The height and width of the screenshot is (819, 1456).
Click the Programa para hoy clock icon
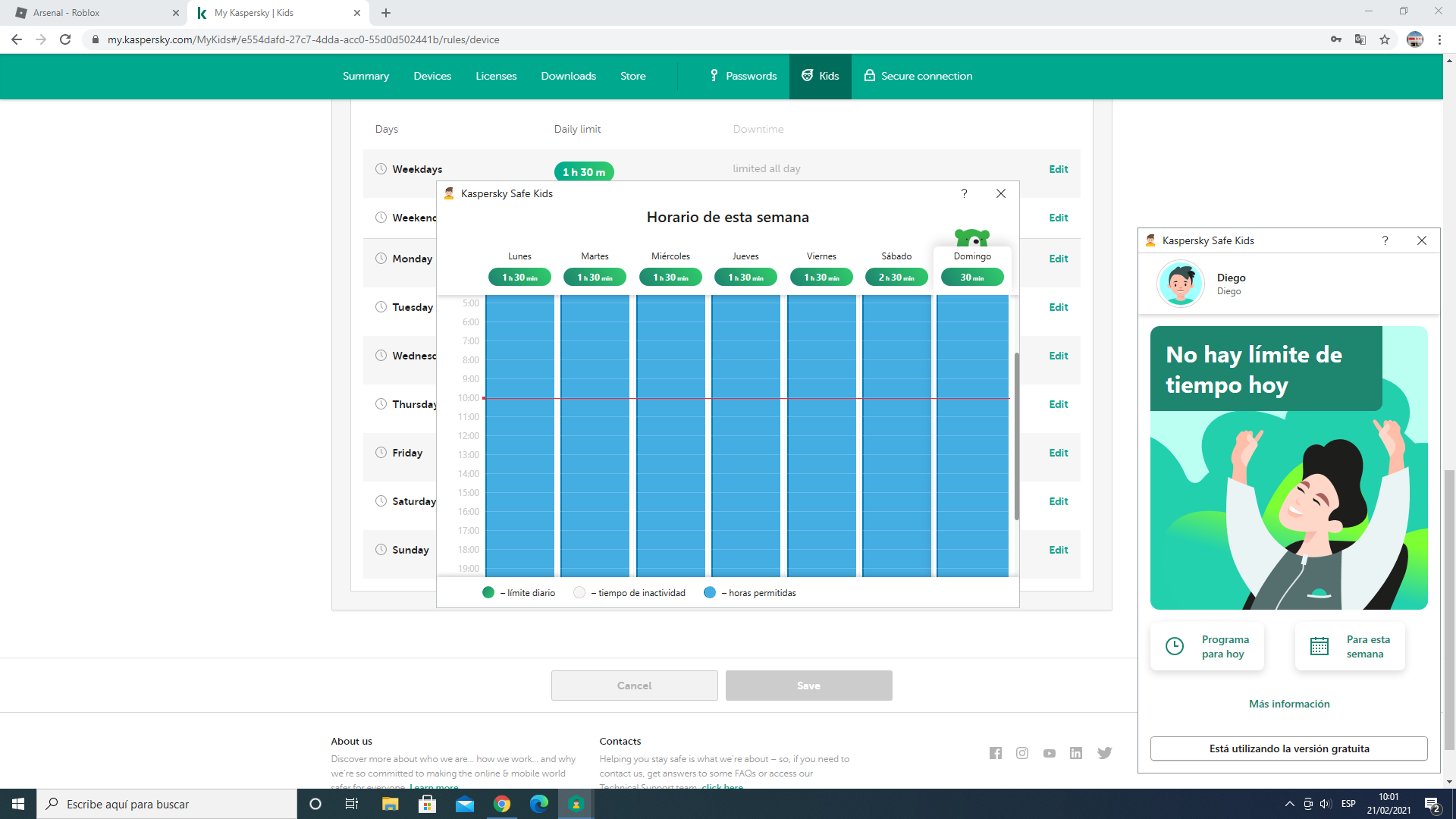[x=1174, y=646]
